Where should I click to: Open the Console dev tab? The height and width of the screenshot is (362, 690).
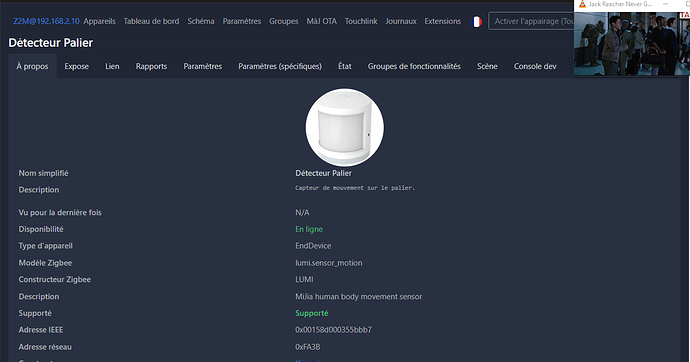[x=535, y=66]
